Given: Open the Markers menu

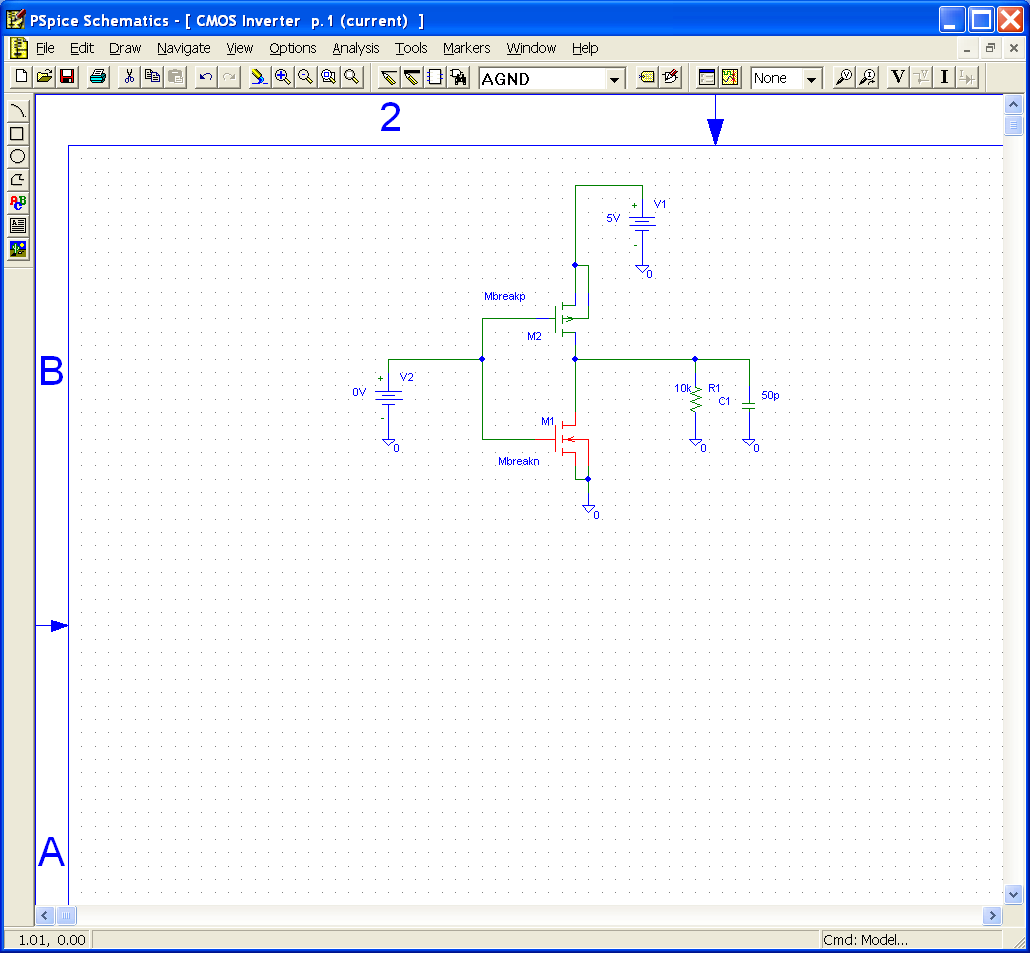Looking at the screenshot, I should [x=466, y=48].
